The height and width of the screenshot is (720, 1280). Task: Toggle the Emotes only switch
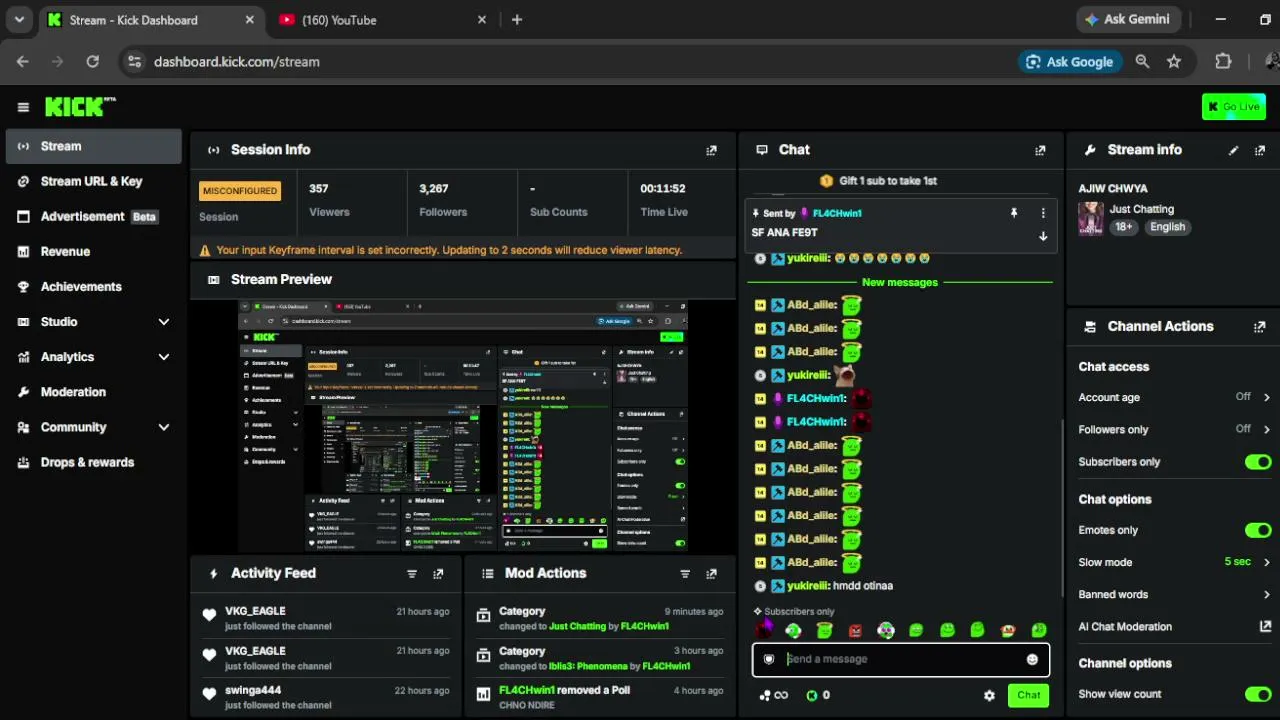pyautogui.click(x=1258, y=530)
